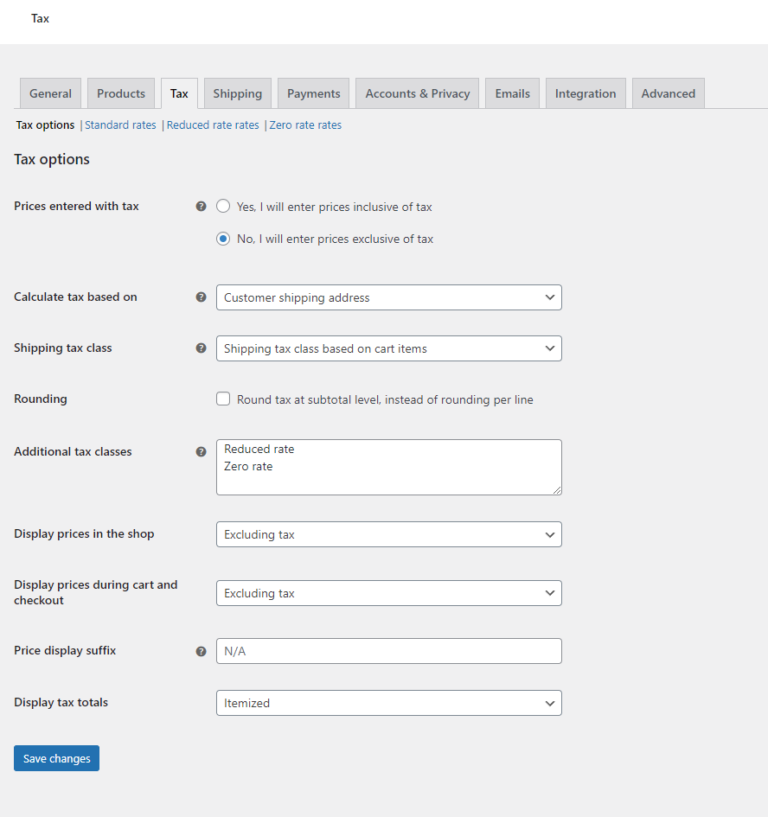
Task: Click help icon beside Calculate tax based on
Action: point(201,297)
